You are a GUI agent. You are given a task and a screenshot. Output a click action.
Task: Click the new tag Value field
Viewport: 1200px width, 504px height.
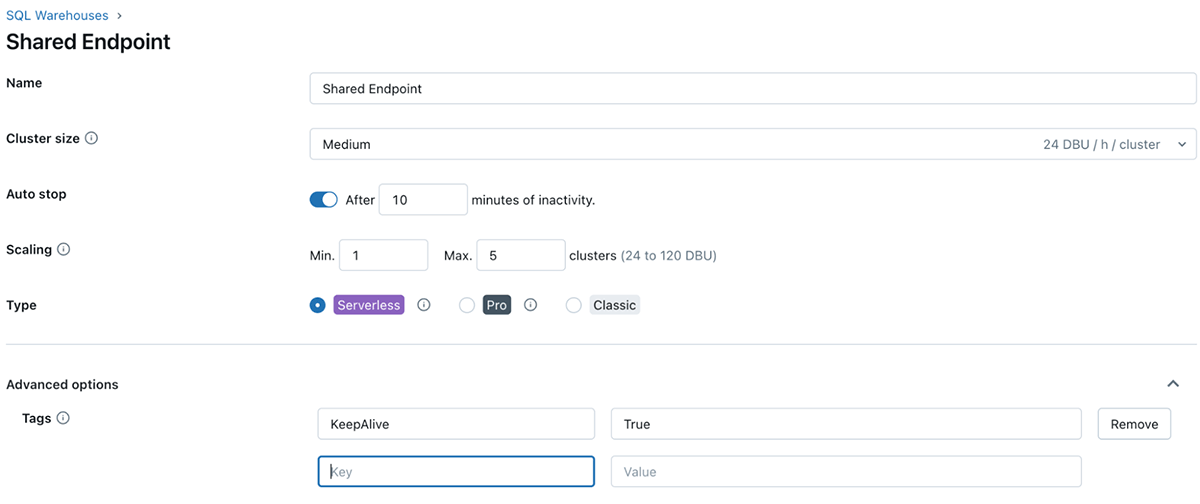coord(846,471)
